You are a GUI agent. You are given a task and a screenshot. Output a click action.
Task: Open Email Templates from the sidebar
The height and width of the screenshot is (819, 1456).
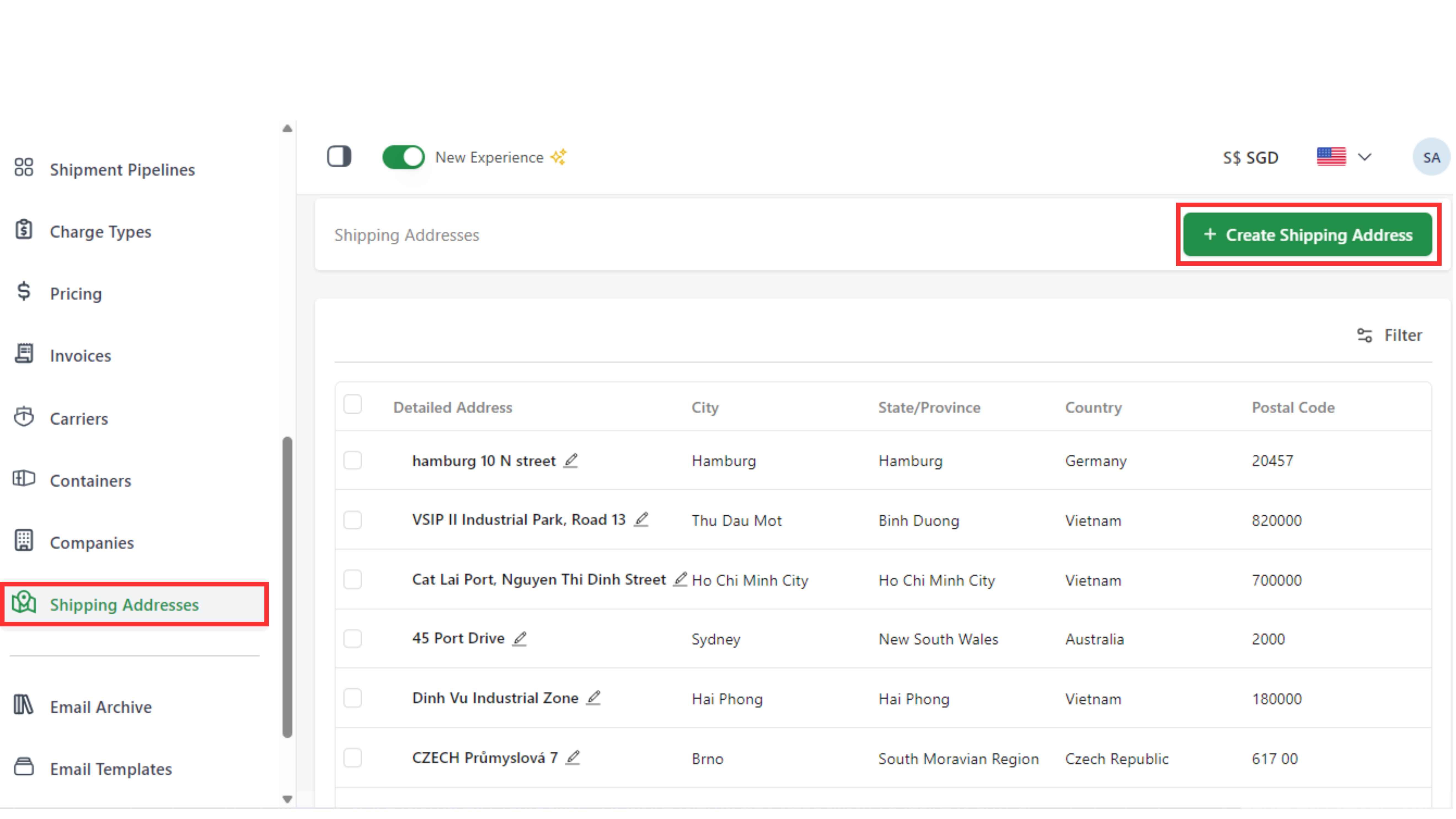coord(111,769)
